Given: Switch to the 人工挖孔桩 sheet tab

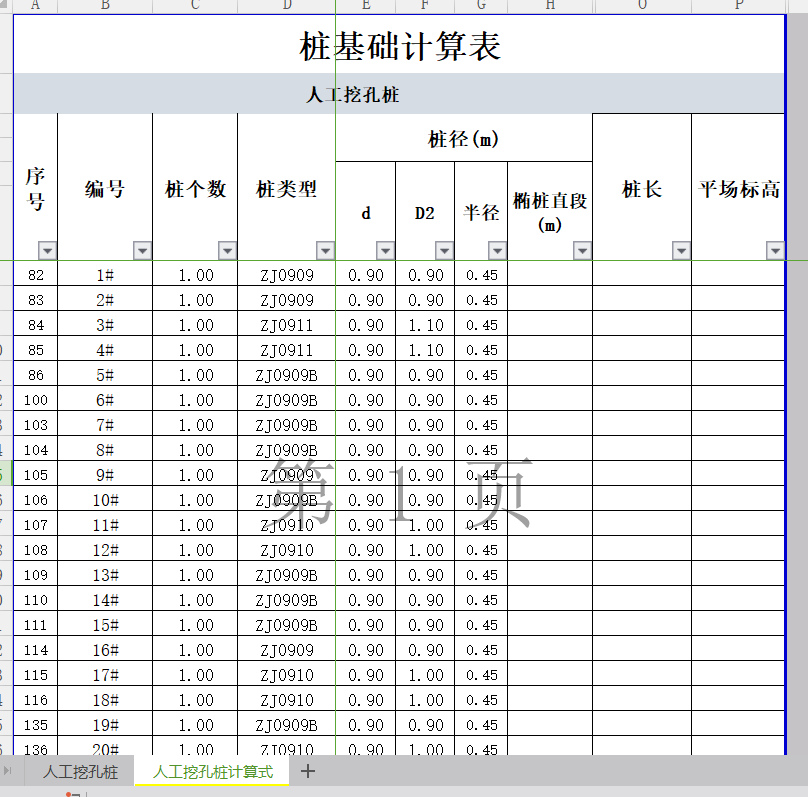Looking at the screenshot, I should pos(80,772).
